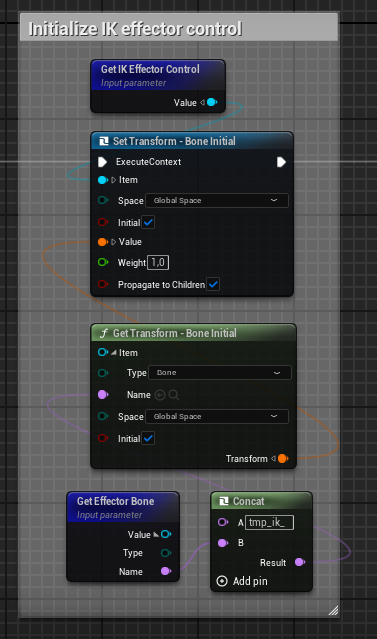Screen dimensions: 377x639
Task: Click the search magnifier icon beside Name
Action: 174,394
